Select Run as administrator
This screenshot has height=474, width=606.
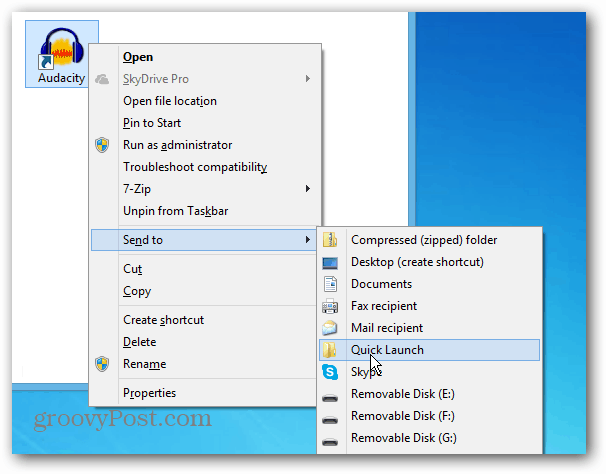tap(205, 145)
